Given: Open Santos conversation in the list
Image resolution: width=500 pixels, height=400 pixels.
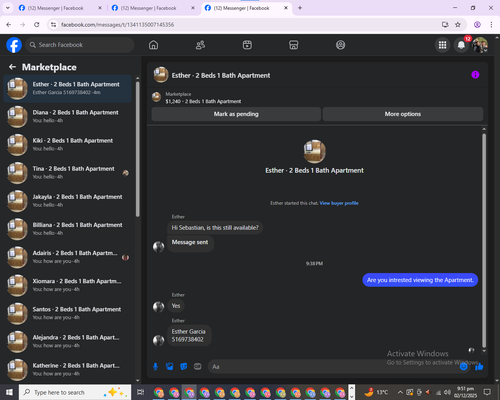Looking at the screenshot, I should point(68,313).
